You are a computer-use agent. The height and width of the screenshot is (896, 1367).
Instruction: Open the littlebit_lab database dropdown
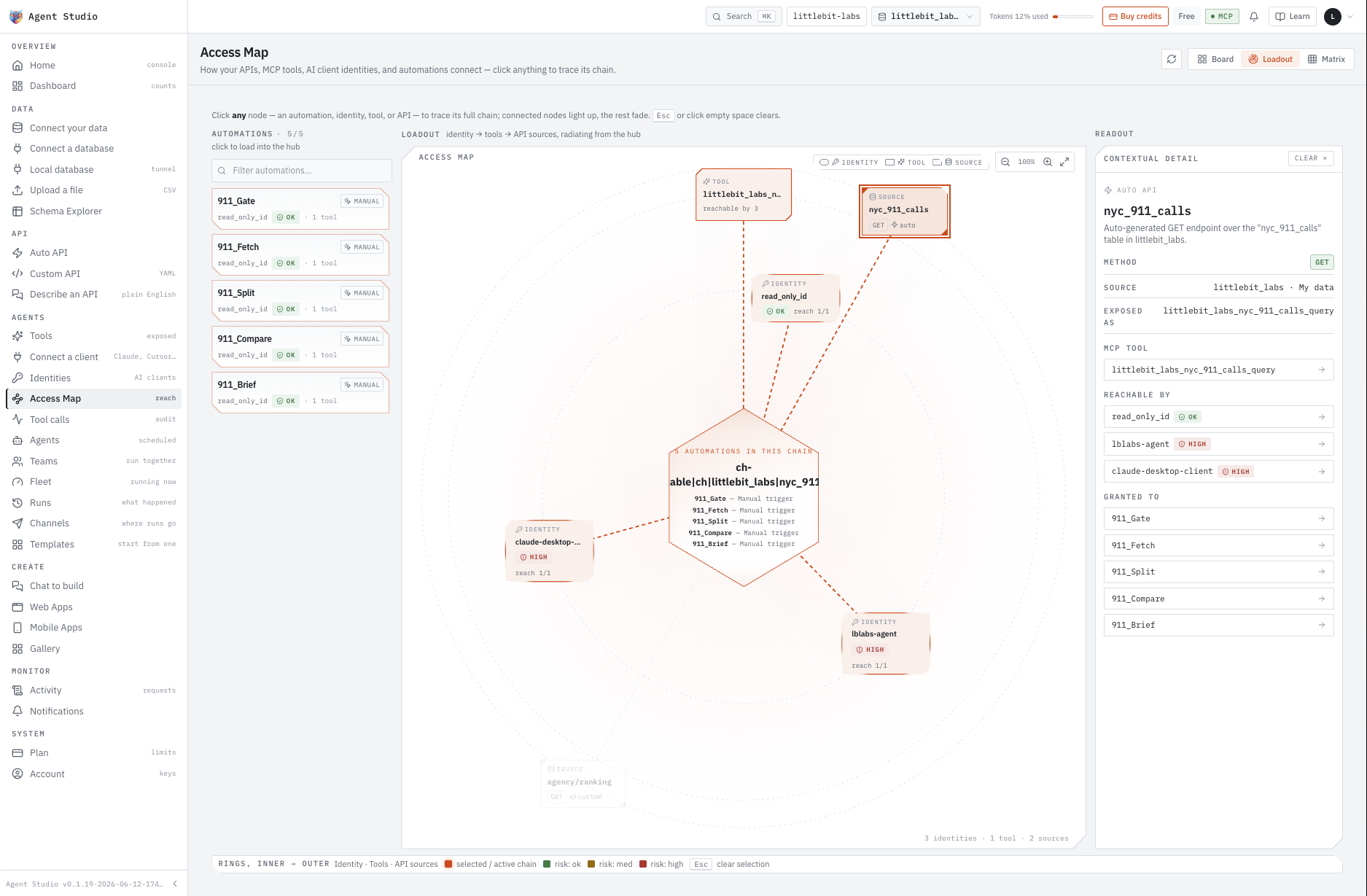926,17
